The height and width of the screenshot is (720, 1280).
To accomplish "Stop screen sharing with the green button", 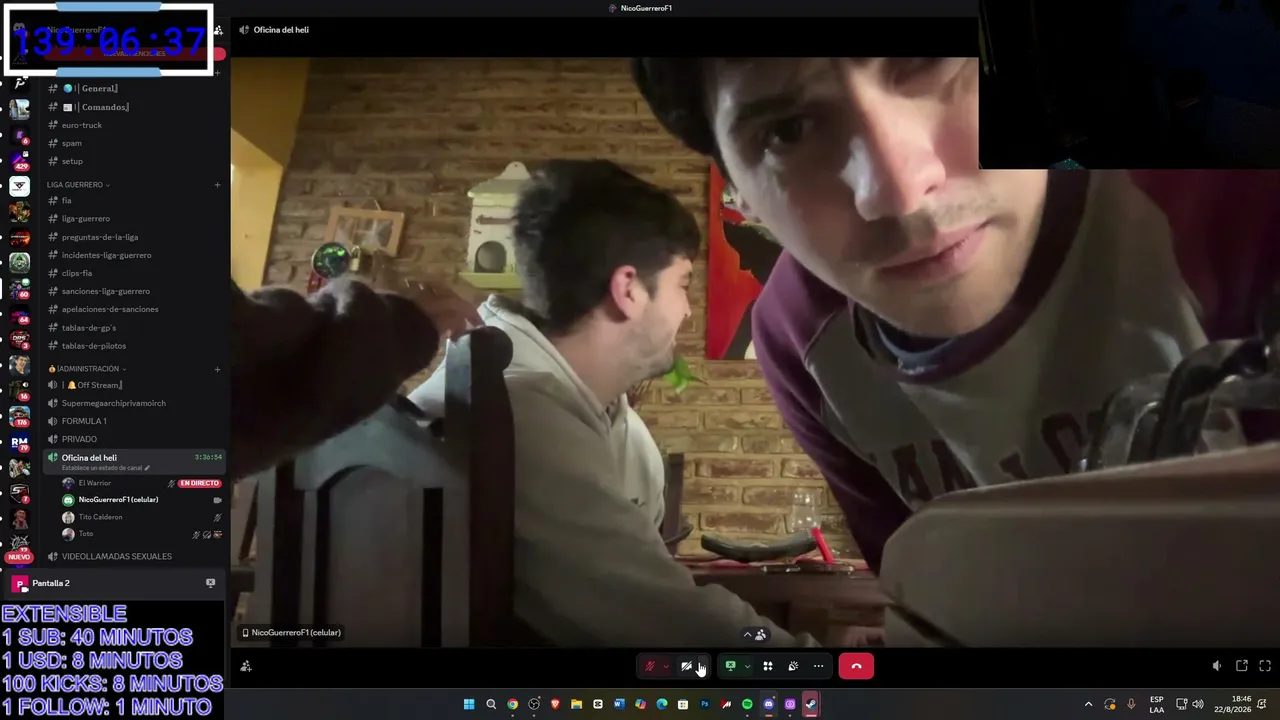I will click(730, 666).
